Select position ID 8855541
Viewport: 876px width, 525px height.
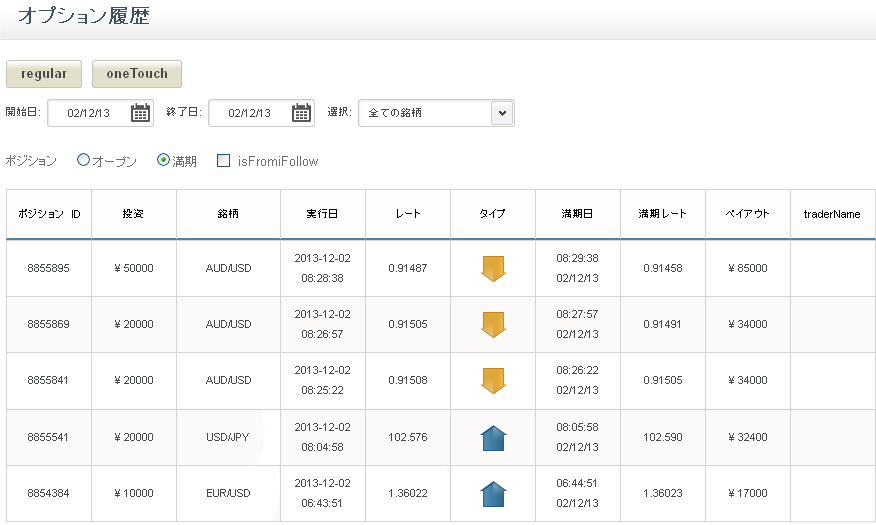pyautogui.click(x=48, y=437)
